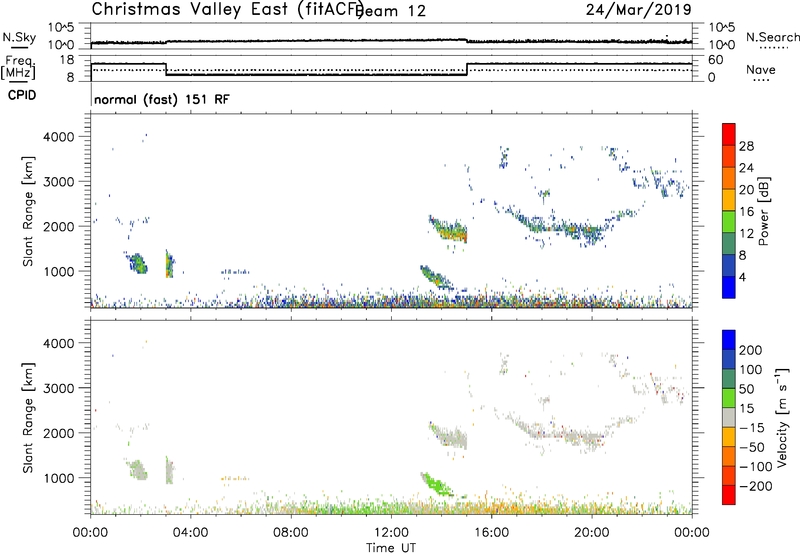Pick the Power colorbar segment between 24 and 28

click(729, 156)
